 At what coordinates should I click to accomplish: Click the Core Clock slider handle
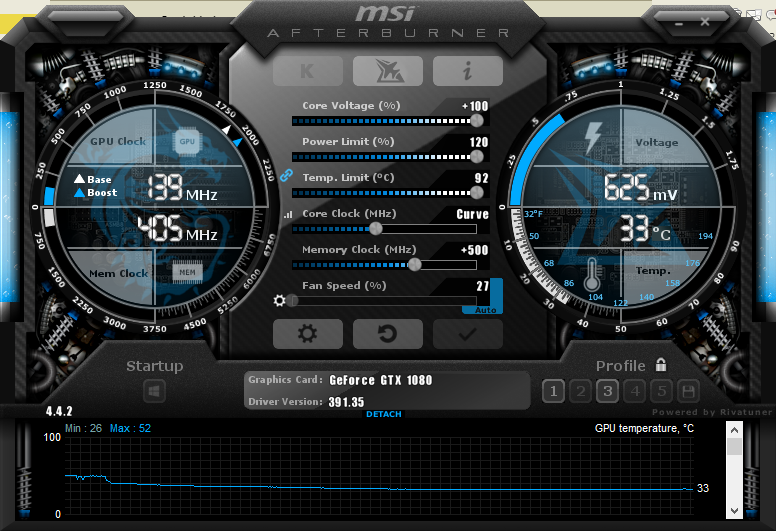coord(376,229)
